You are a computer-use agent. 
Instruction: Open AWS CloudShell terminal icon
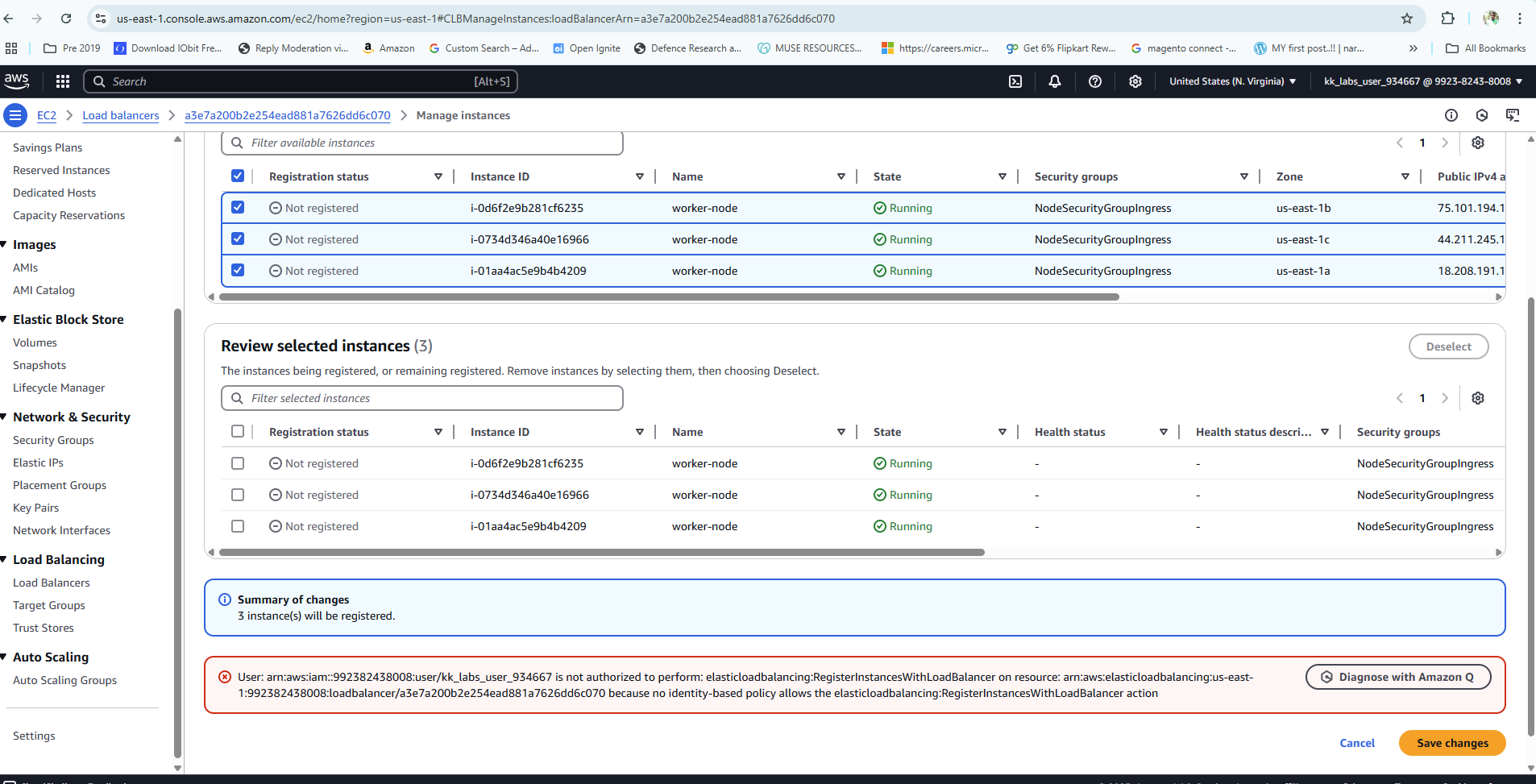click(1015, 81)
